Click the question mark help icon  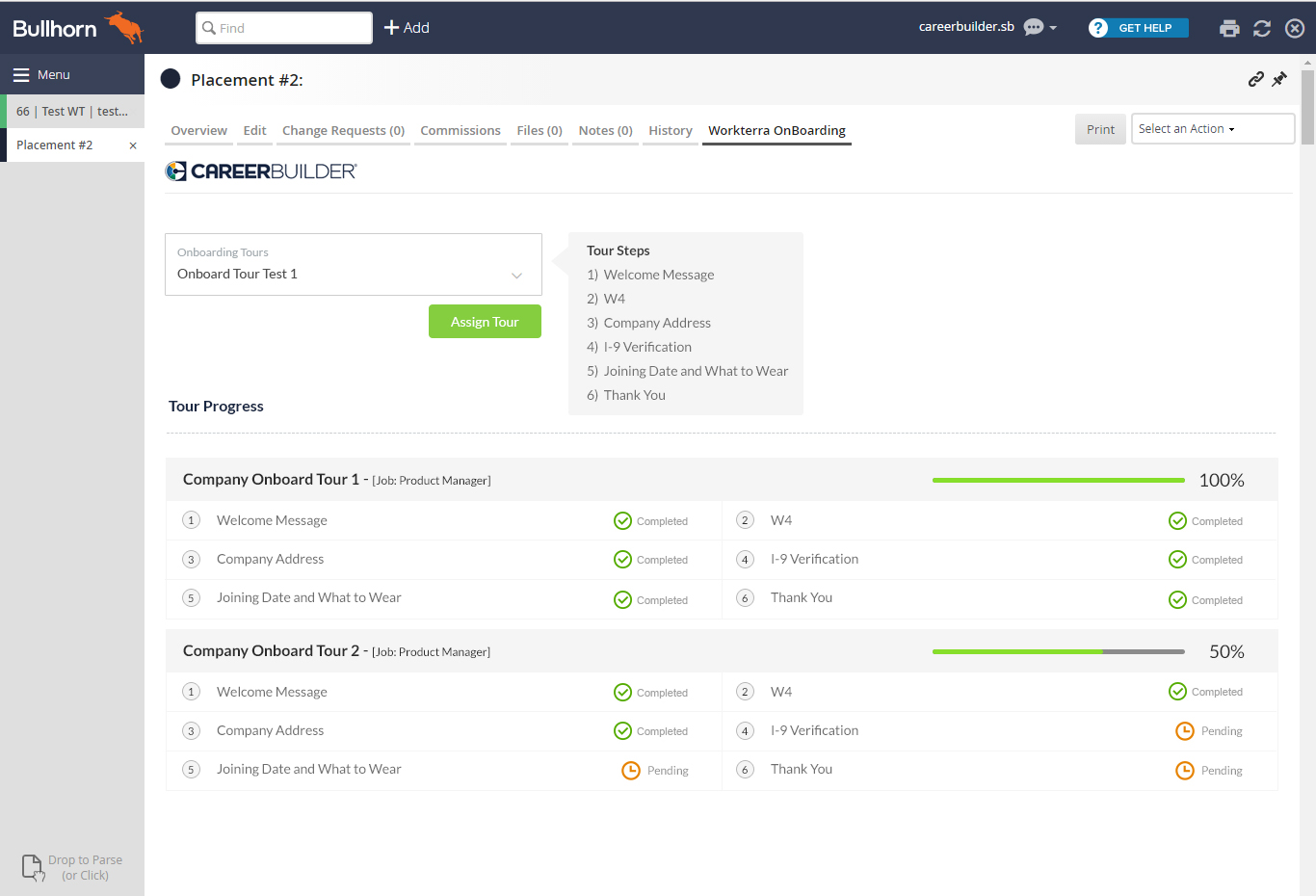coord(1098,28)
